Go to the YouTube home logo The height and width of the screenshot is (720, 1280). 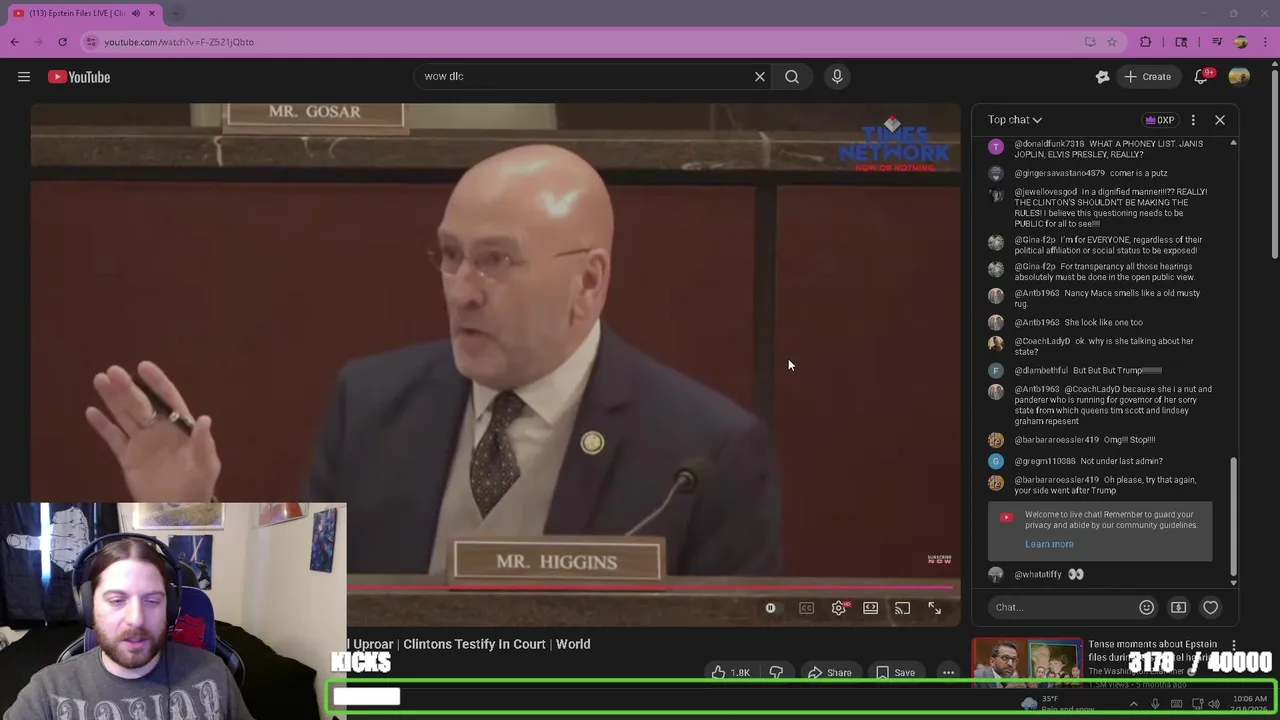(79, 77)
